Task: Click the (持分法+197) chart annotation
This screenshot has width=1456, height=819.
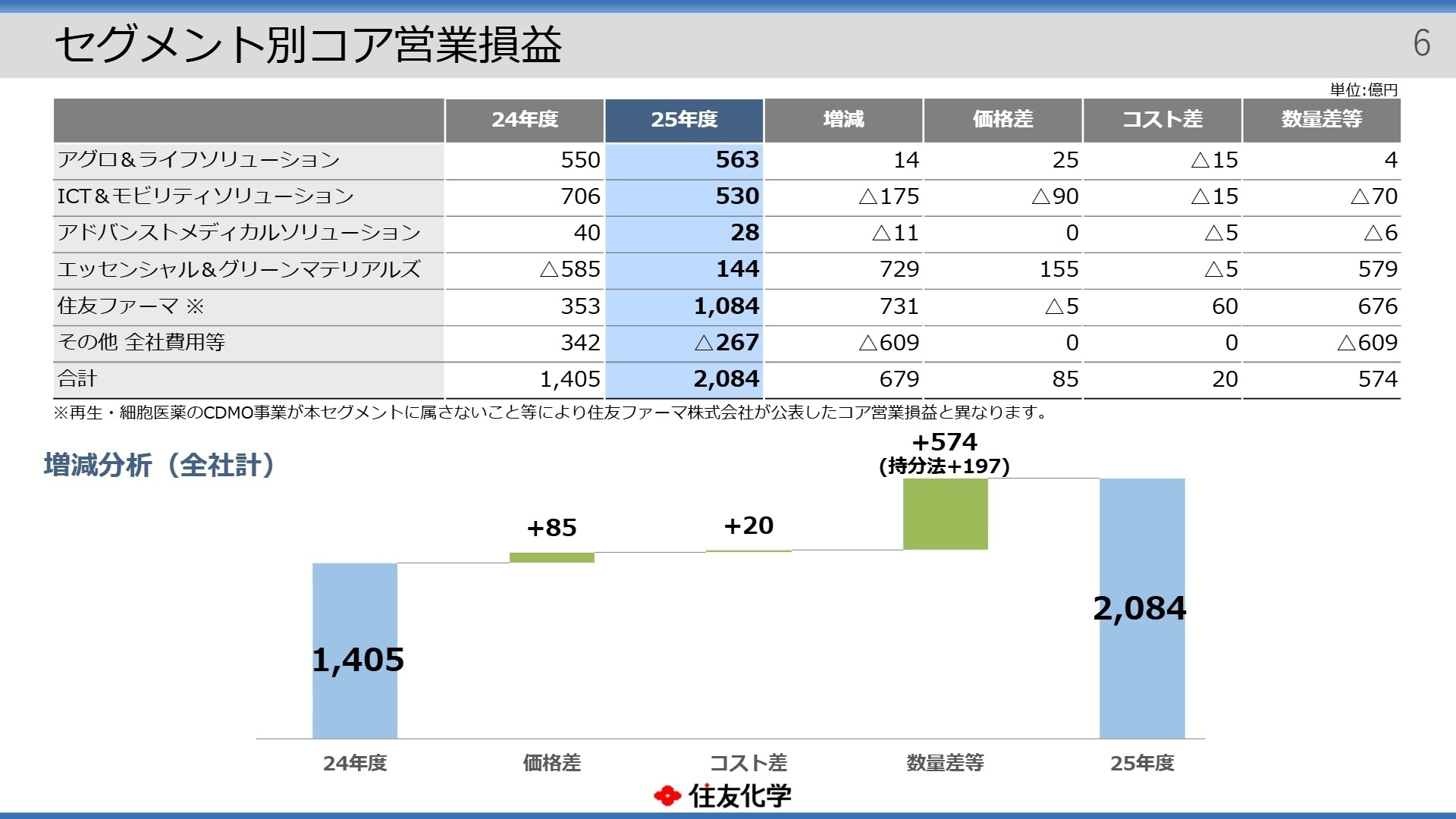Action: [x=945, y=466]
